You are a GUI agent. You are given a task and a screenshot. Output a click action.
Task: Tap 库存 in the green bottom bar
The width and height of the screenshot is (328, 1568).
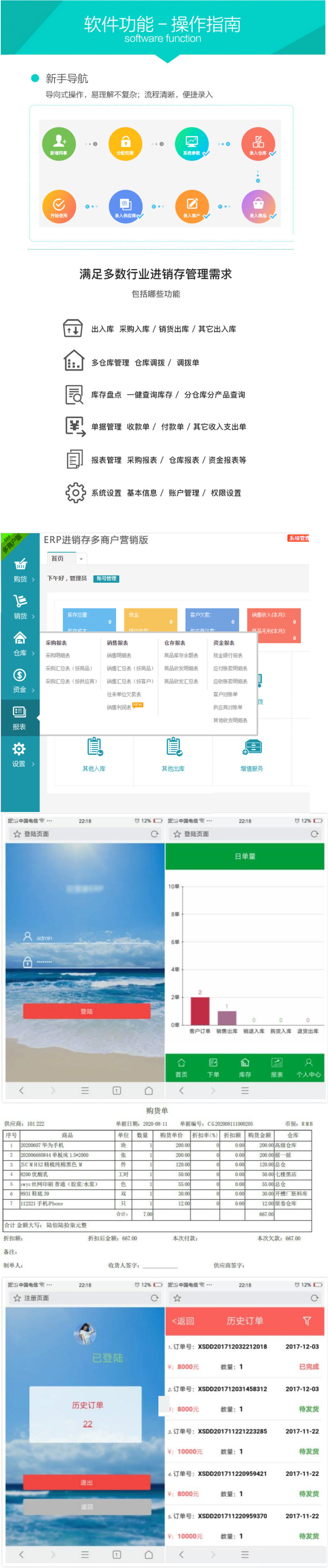pyautogui.click(x=245, y=1068)
